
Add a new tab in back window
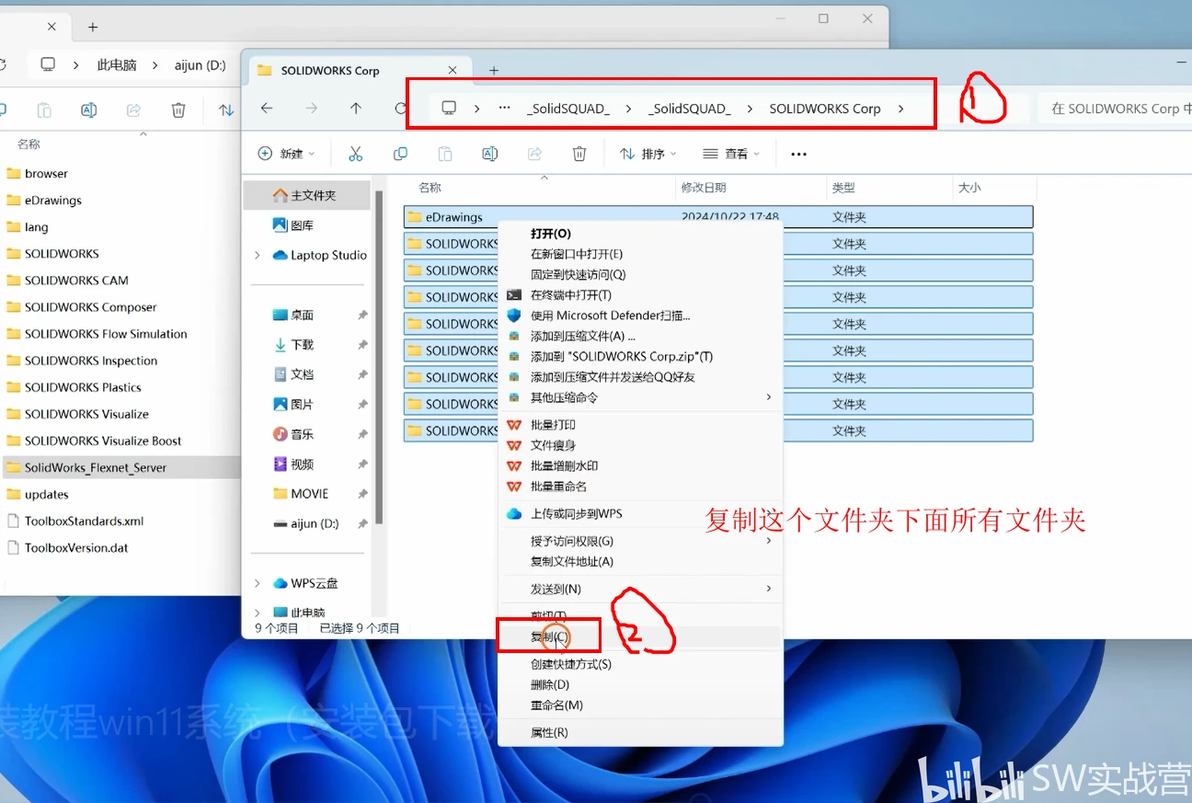93,27
